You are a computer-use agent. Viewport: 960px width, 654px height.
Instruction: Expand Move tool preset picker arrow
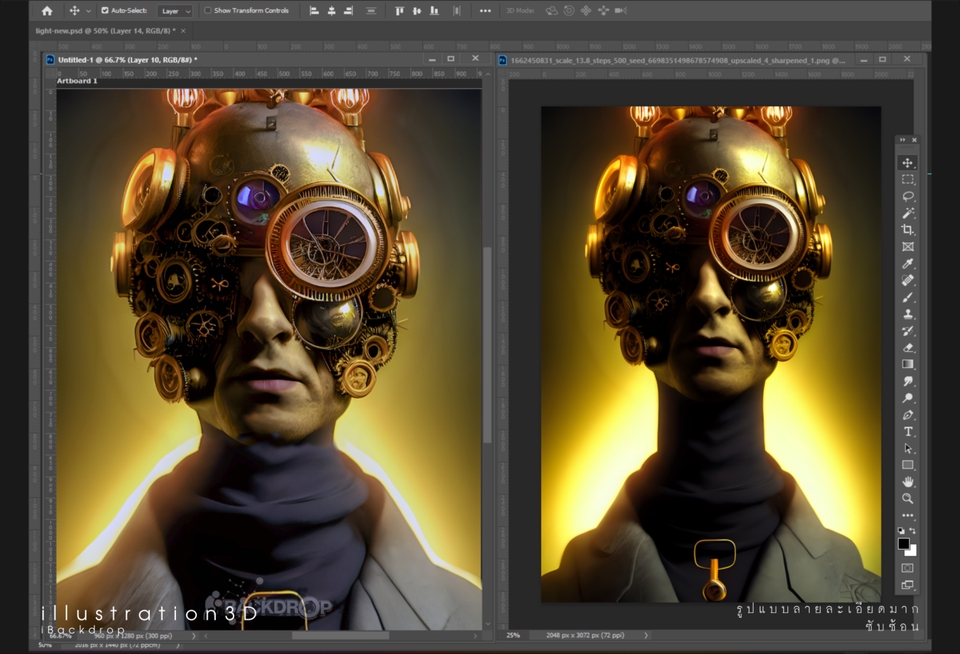pyautogui.click(x=88, y=11)
